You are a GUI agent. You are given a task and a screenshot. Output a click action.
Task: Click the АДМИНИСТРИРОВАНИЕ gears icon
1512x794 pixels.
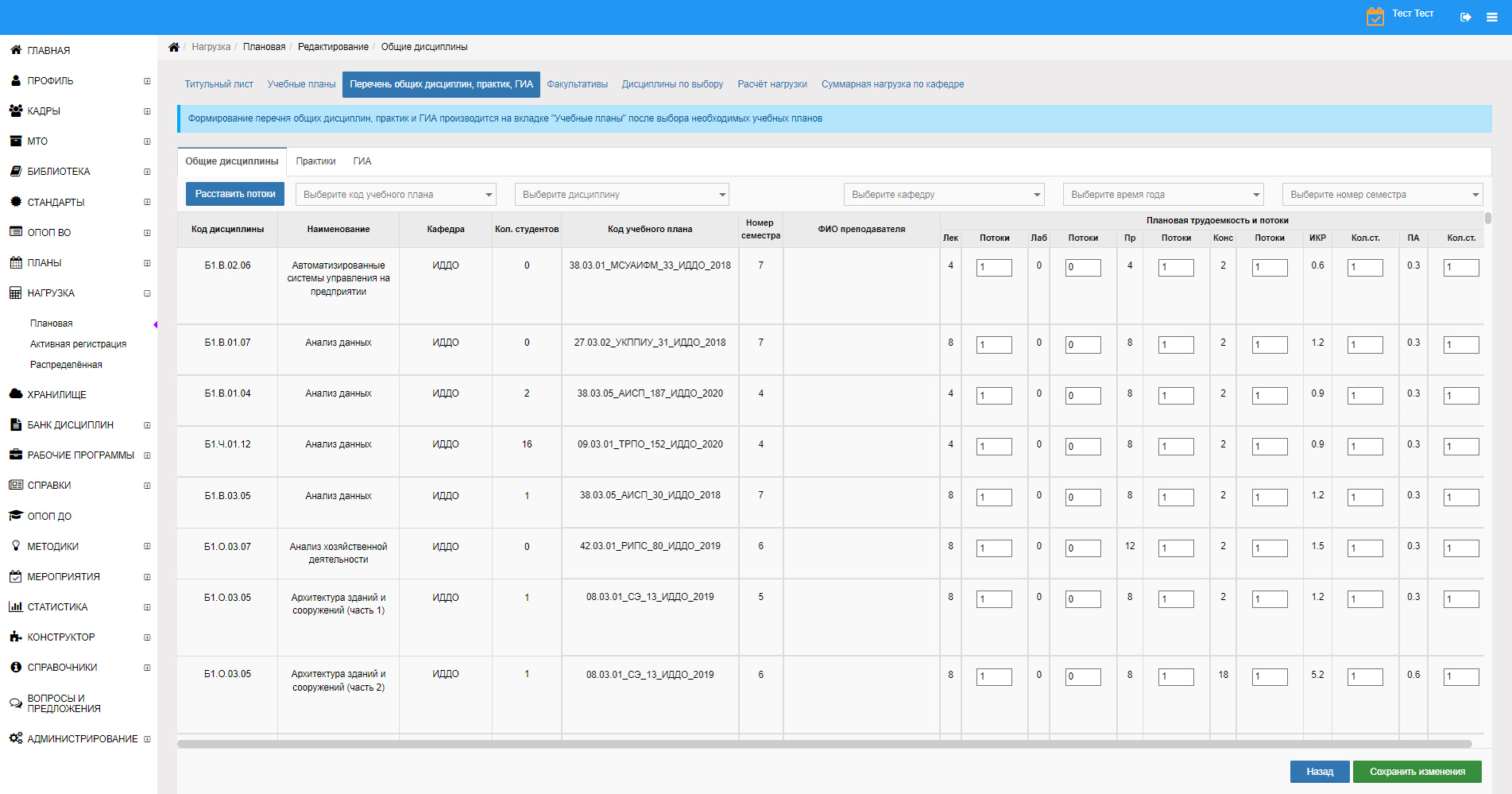tap(16, 738)
